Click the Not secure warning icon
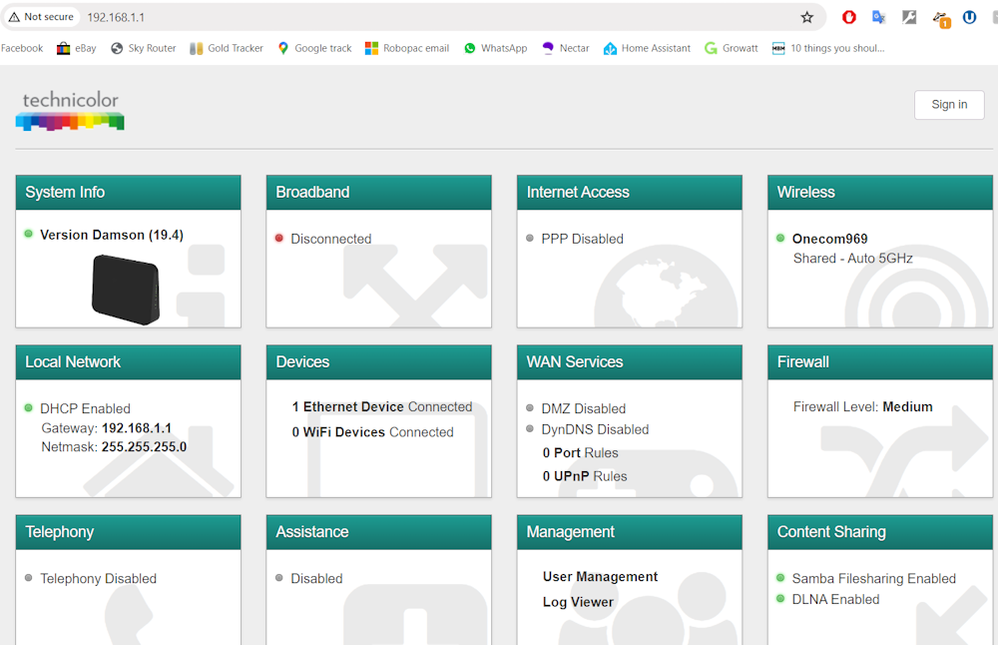Screen dimensions: 998x645 click(15, 17)
